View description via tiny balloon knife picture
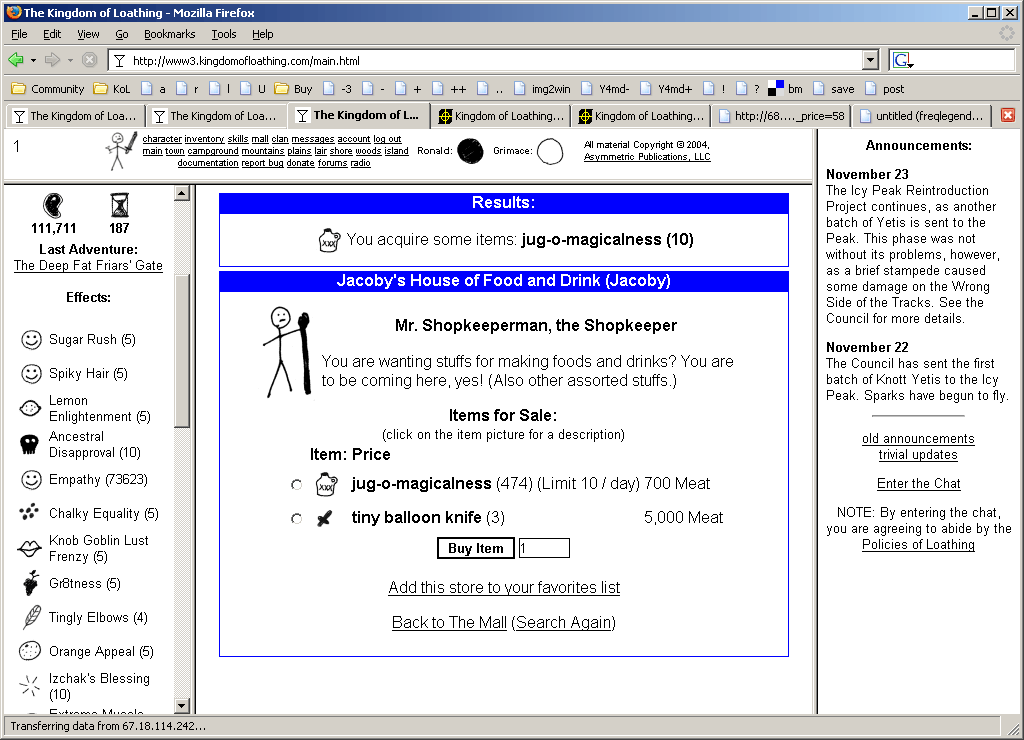This screenshot has width=1024, height=740. tap(325, 519)
